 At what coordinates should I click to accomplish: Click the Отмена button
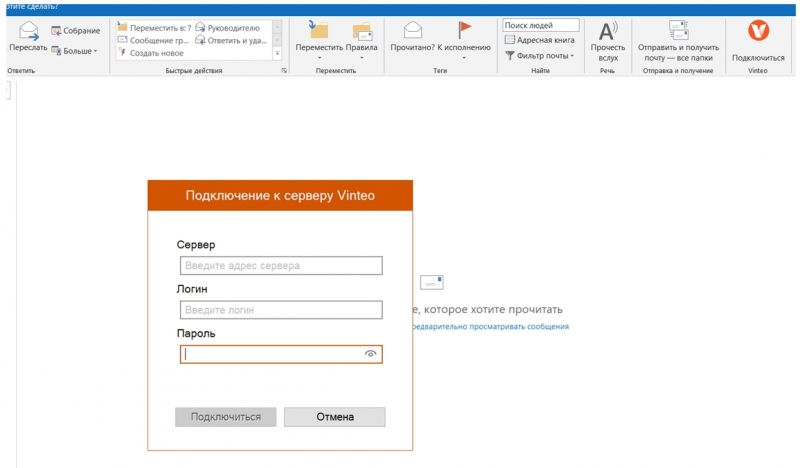click(335, 416)
